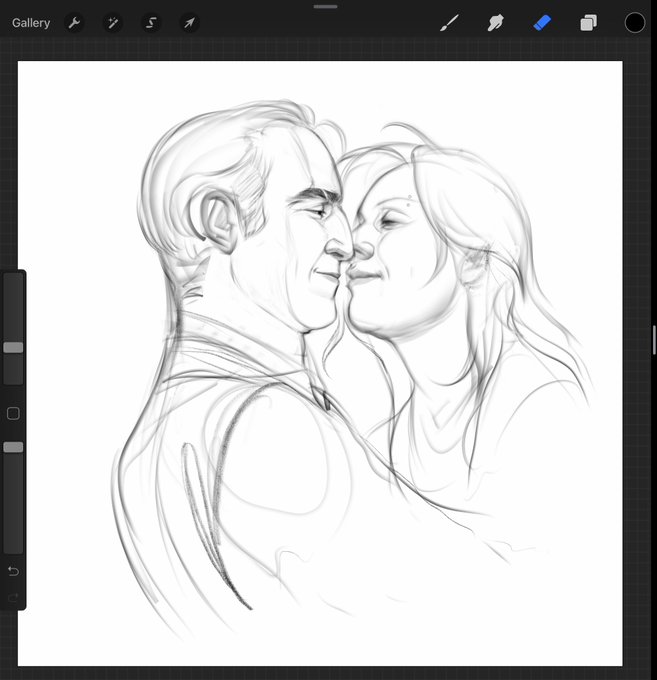Undo the last stroke

[13, 571]
